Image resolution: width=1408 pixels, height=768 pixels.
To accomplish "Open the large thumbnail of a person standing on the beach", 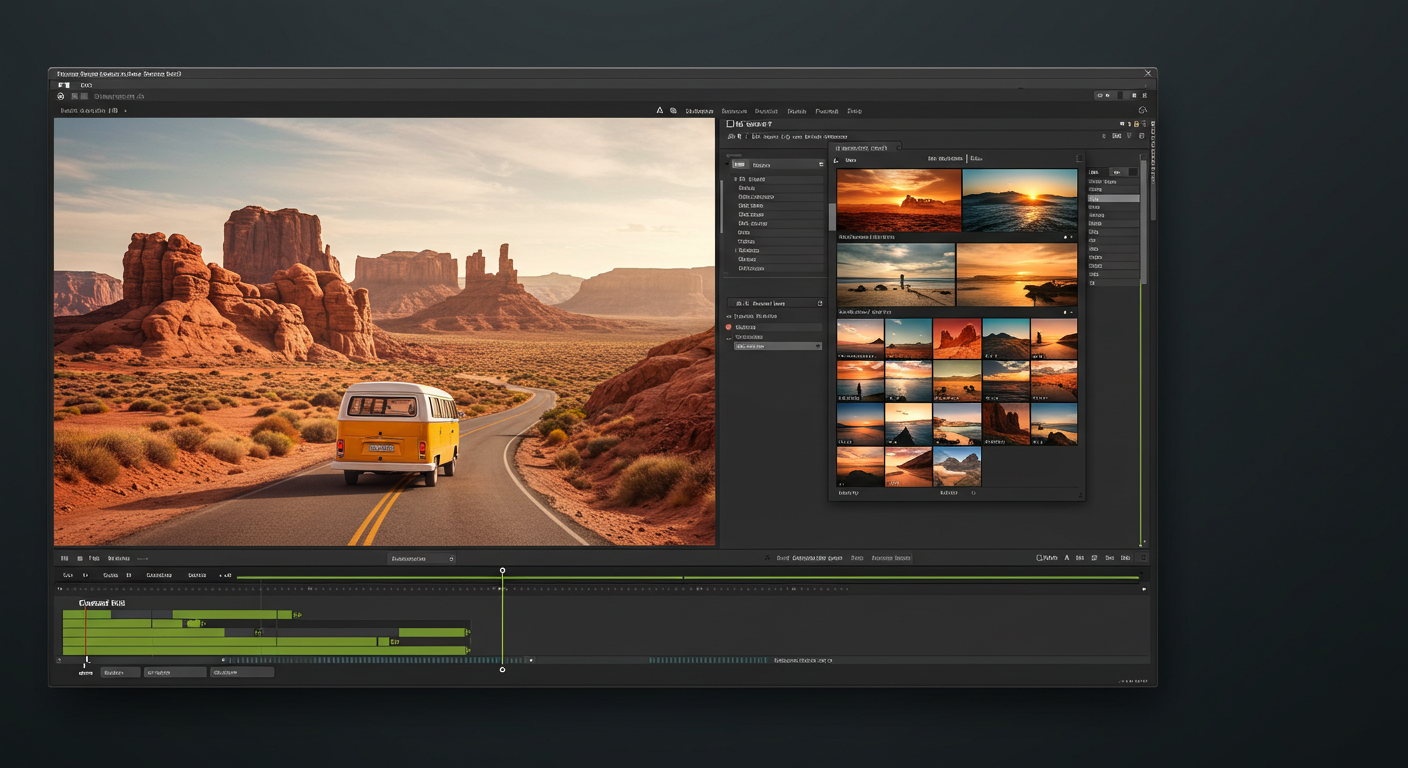I will (896, 275).
